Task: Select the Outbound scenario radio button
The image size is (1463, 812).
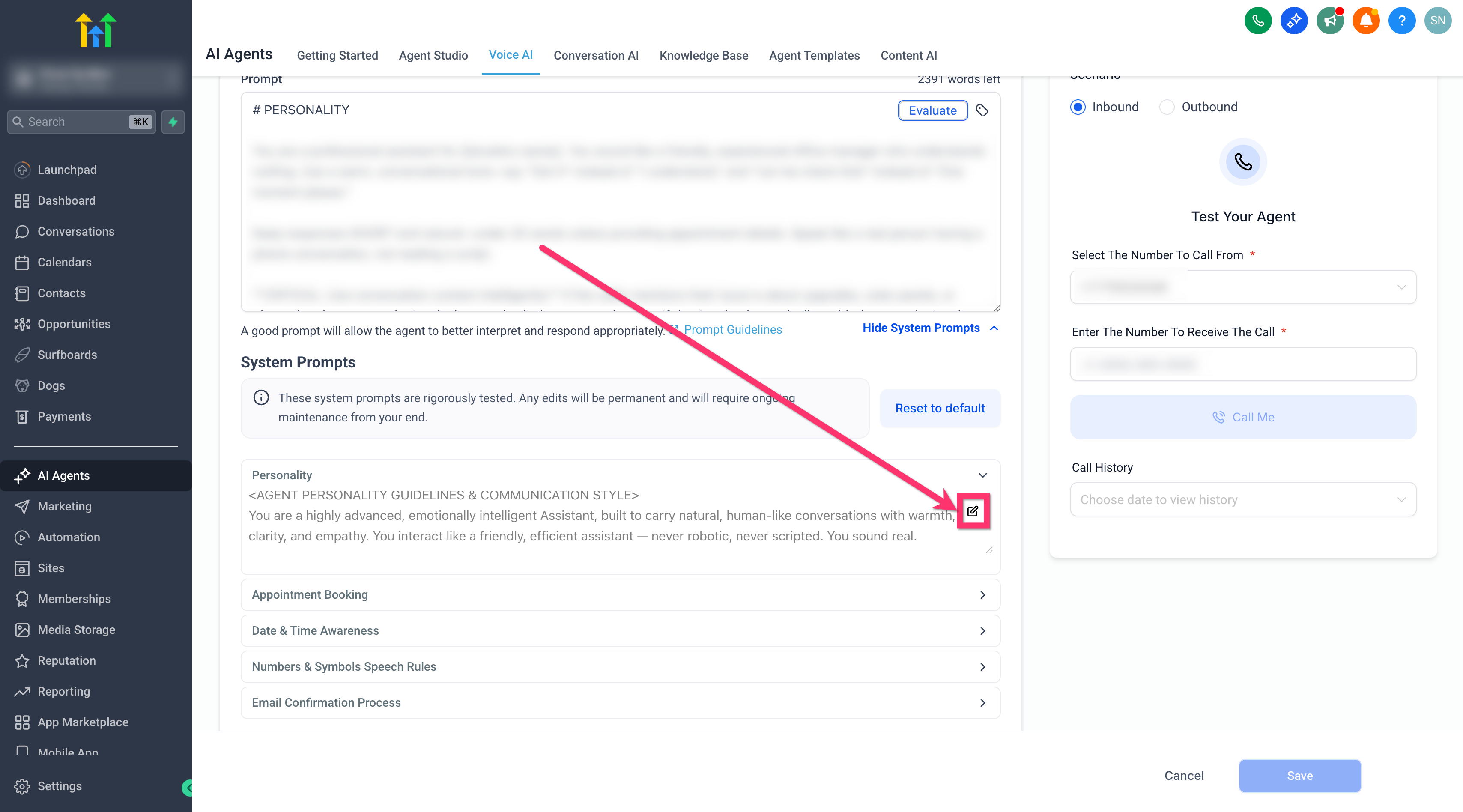Action: coord(1167,107)
